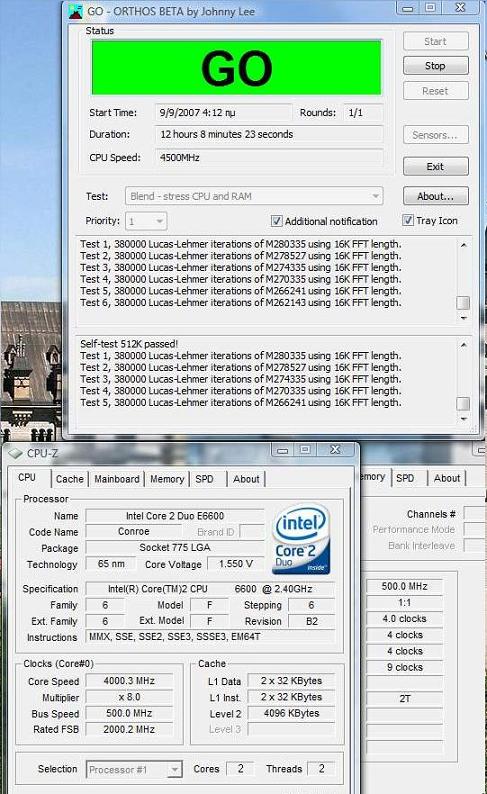Screen dimensions: 487x794
Task: Click the disabled Reset button
Action: (x=435, y=91)
